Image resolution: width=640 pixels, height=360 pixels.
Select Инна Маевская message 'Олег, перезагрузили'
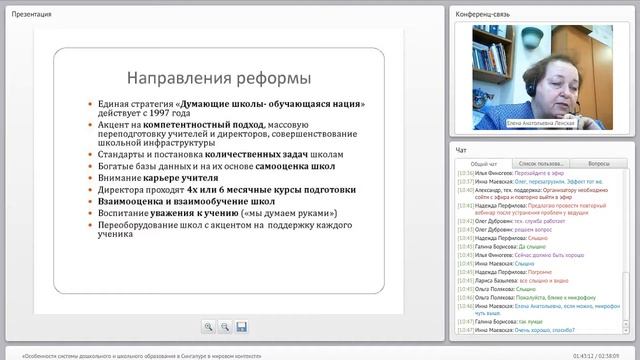pyautogui.click(x=530, y=182)
